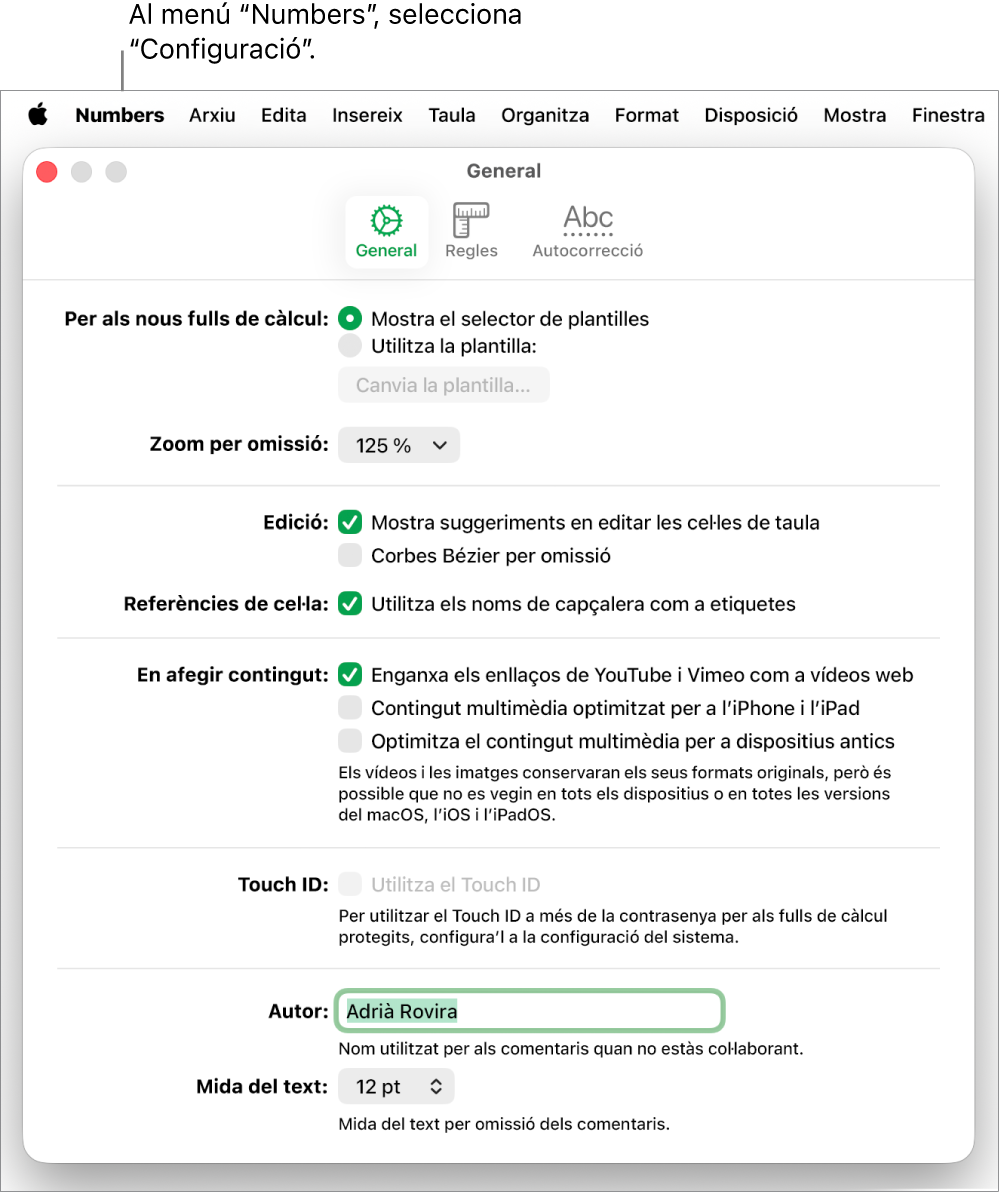Select "Utilitza la plantilla" radio button
The image size is (1000, 1194).
click(x=350, y=346)
